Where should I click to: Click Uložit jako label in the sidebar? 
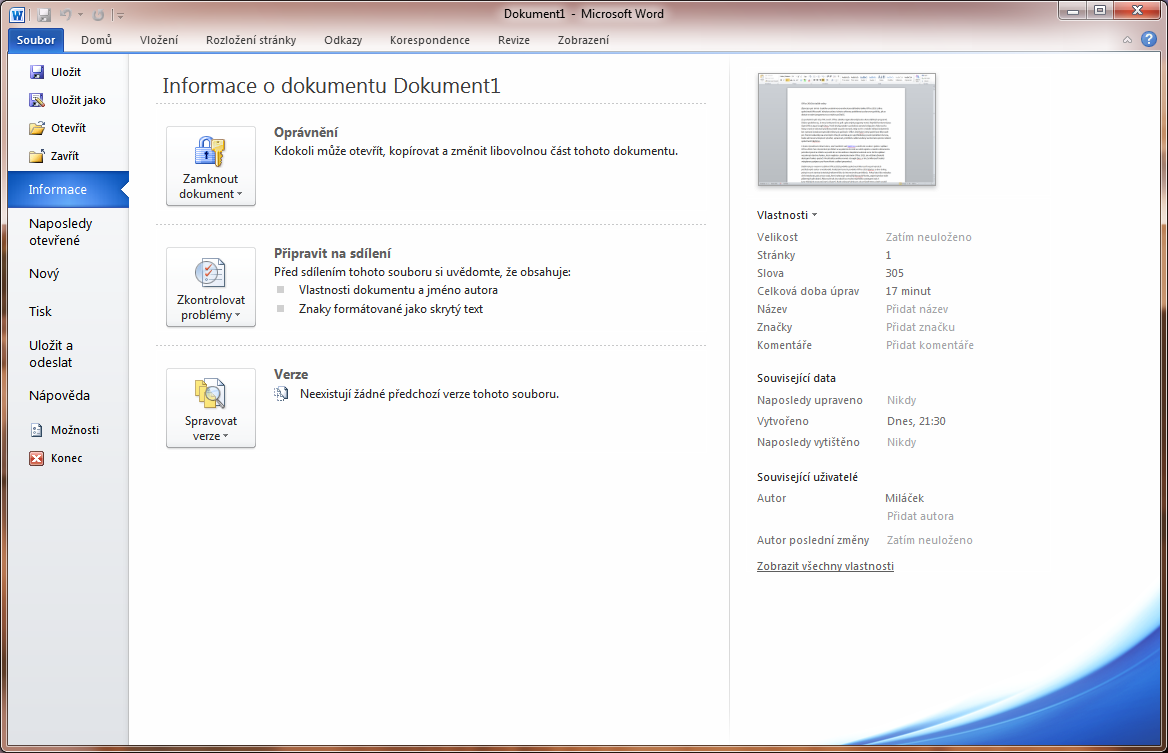point(78,100)
